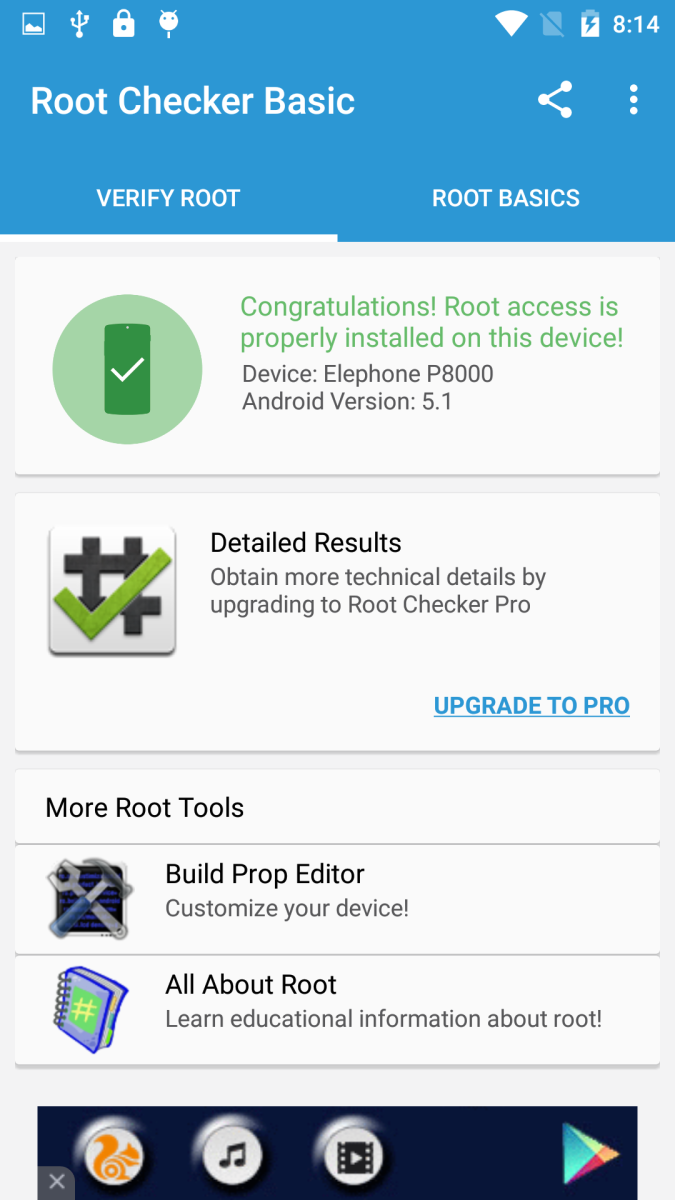Tap the music note icon in ad
The image size is (675, 1200).
(232, 1157)
